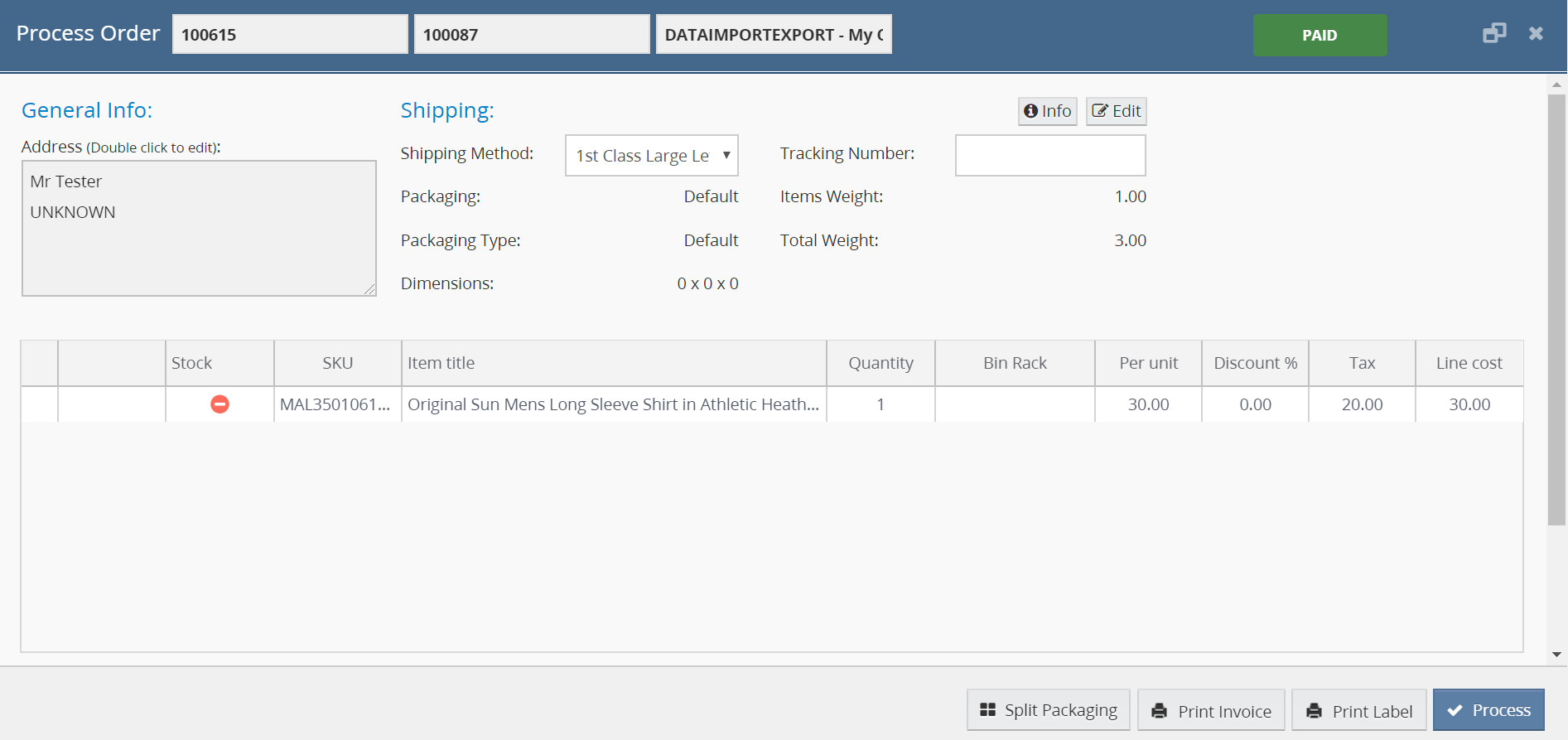Image resolution: width=1568 pixels, height=740 pixels.
Task: Click the scrollbar down arrow
Action: (x=1556, y=655)
